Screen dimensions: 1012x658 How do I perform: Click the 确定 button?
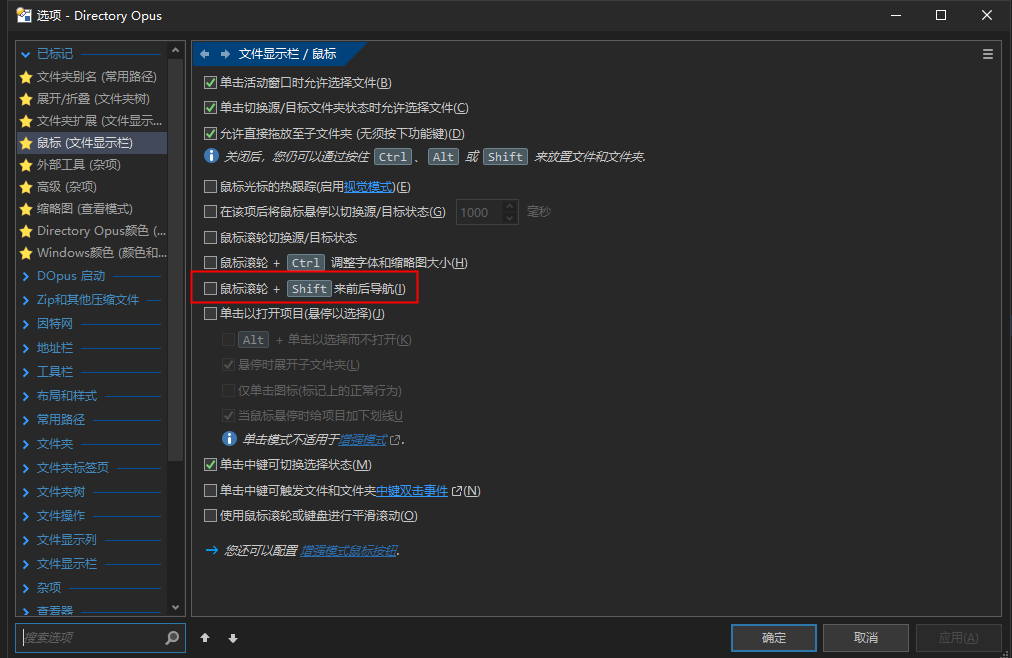point(773,638)
